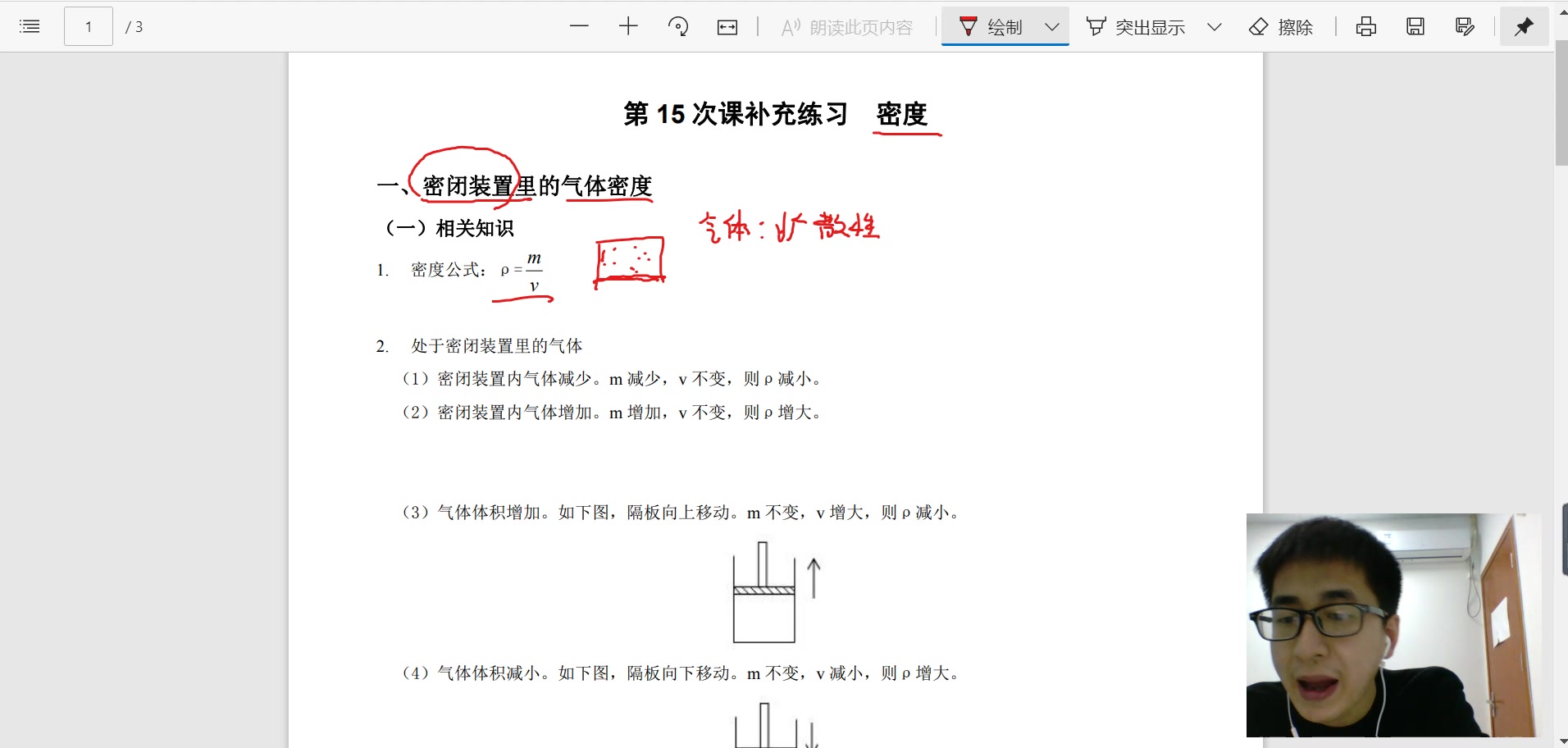
Task: Click the page number input field
Action: click(88, 26)
